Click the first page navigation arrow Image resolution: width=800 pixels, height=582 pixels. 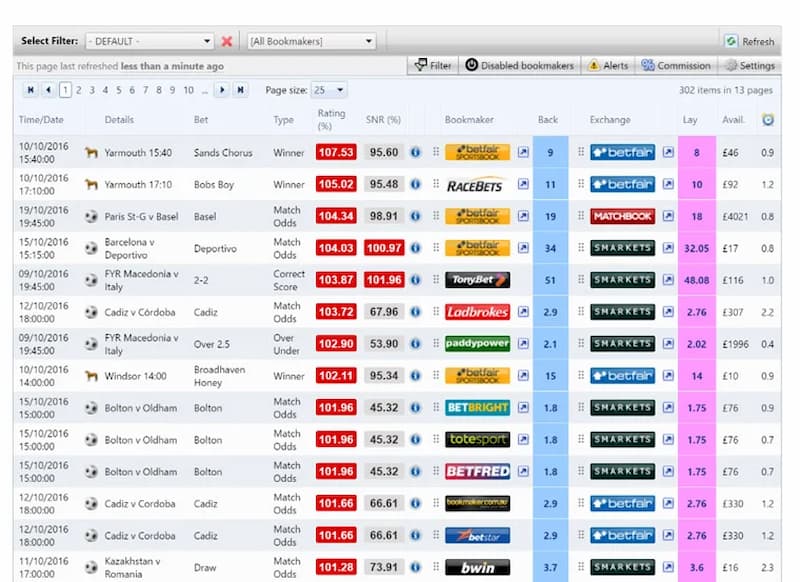click(x=32, y=88)
